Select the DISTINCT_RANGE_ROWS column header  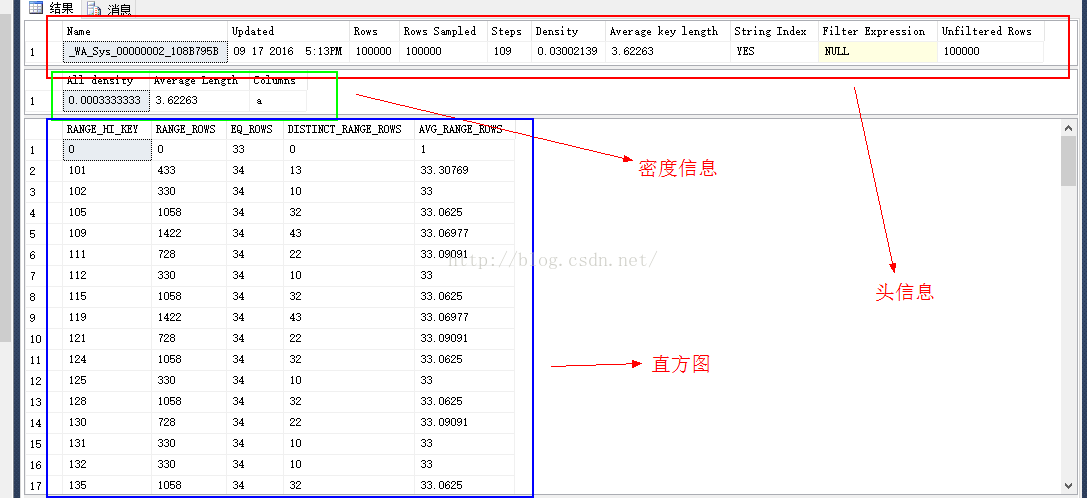point(349,130)
